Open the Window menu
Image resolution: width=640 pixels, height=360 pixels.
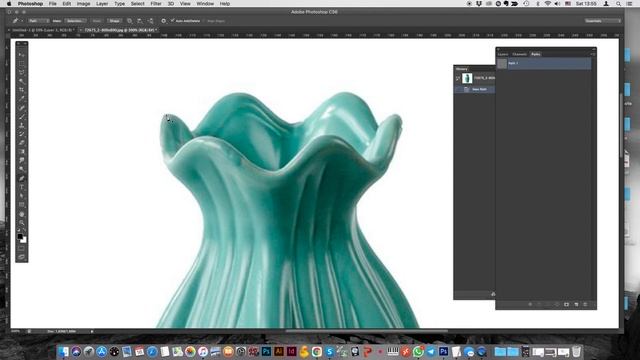click(x=205, y=4)
